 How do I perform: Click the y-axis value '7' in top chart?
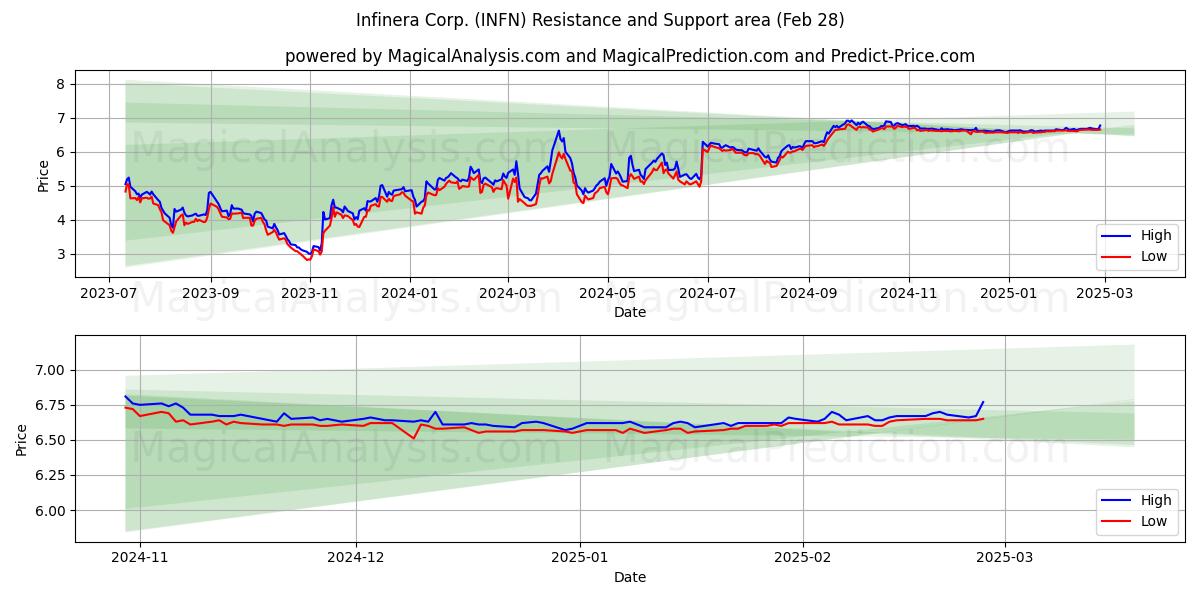(x=61, y=118)
